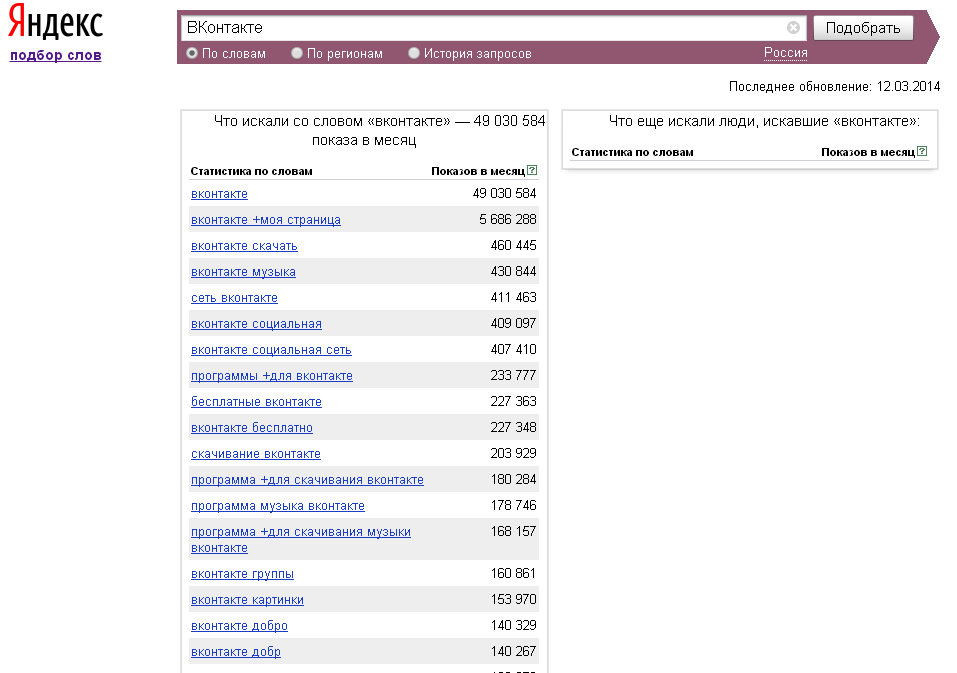This screenshot has height=673, width=957.
Task: Open 'программа музыка вконтакте' keyword link
Action: (278, 506)
